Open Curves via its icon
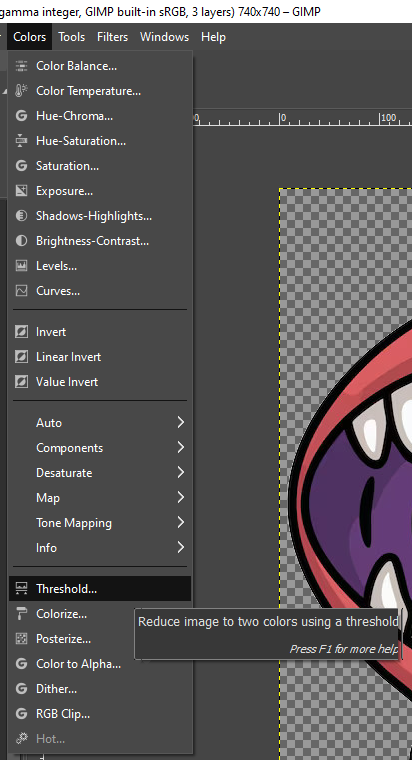 click(x=21, y=291)
